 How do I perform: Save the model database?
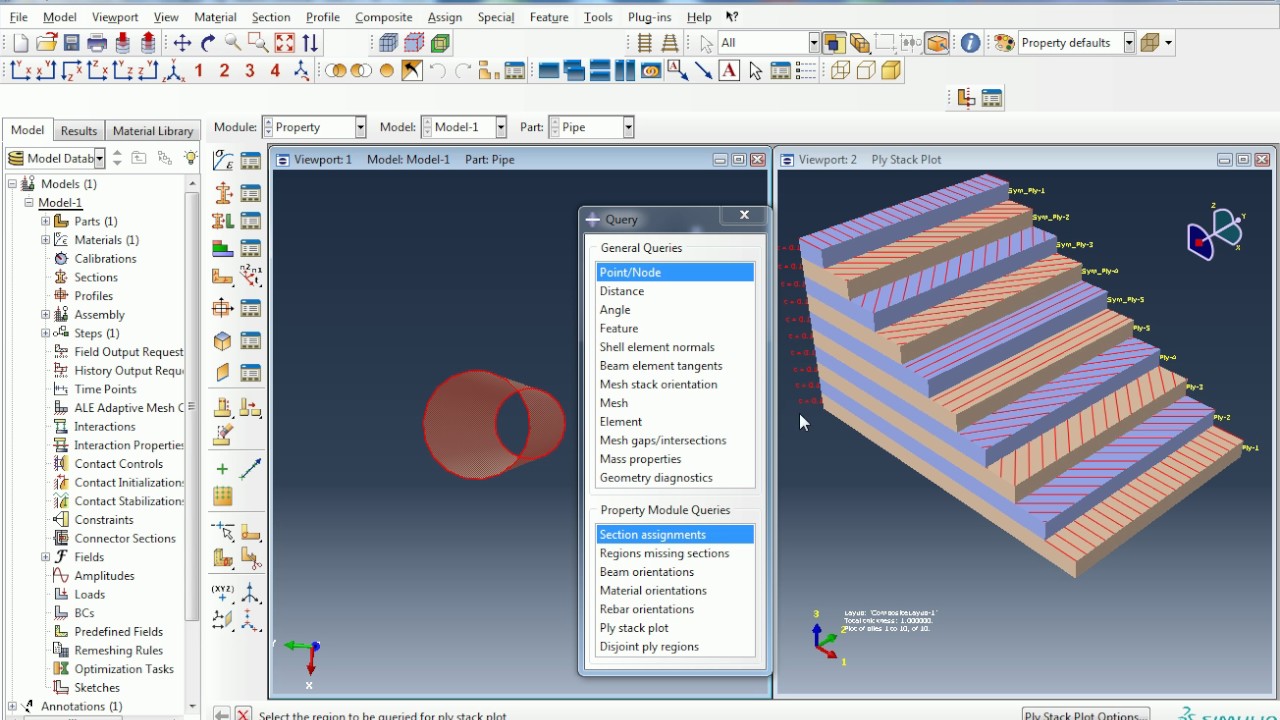coord(71,43)
